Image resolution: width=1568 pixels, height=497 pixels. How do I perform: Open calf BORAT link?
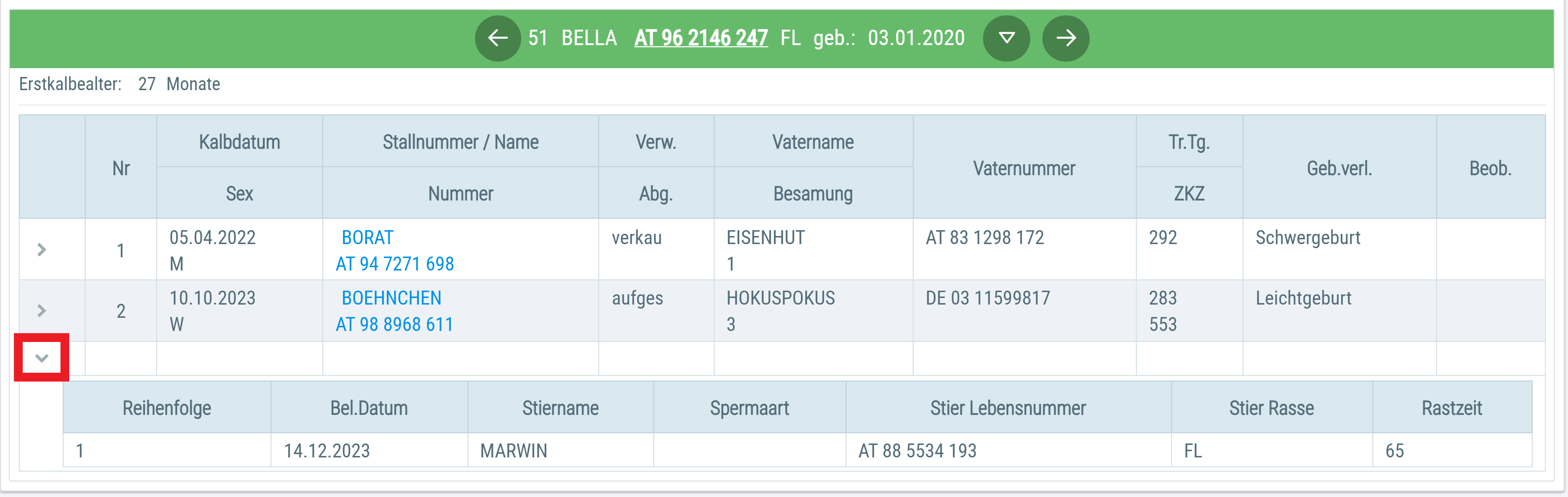[368, 237]
